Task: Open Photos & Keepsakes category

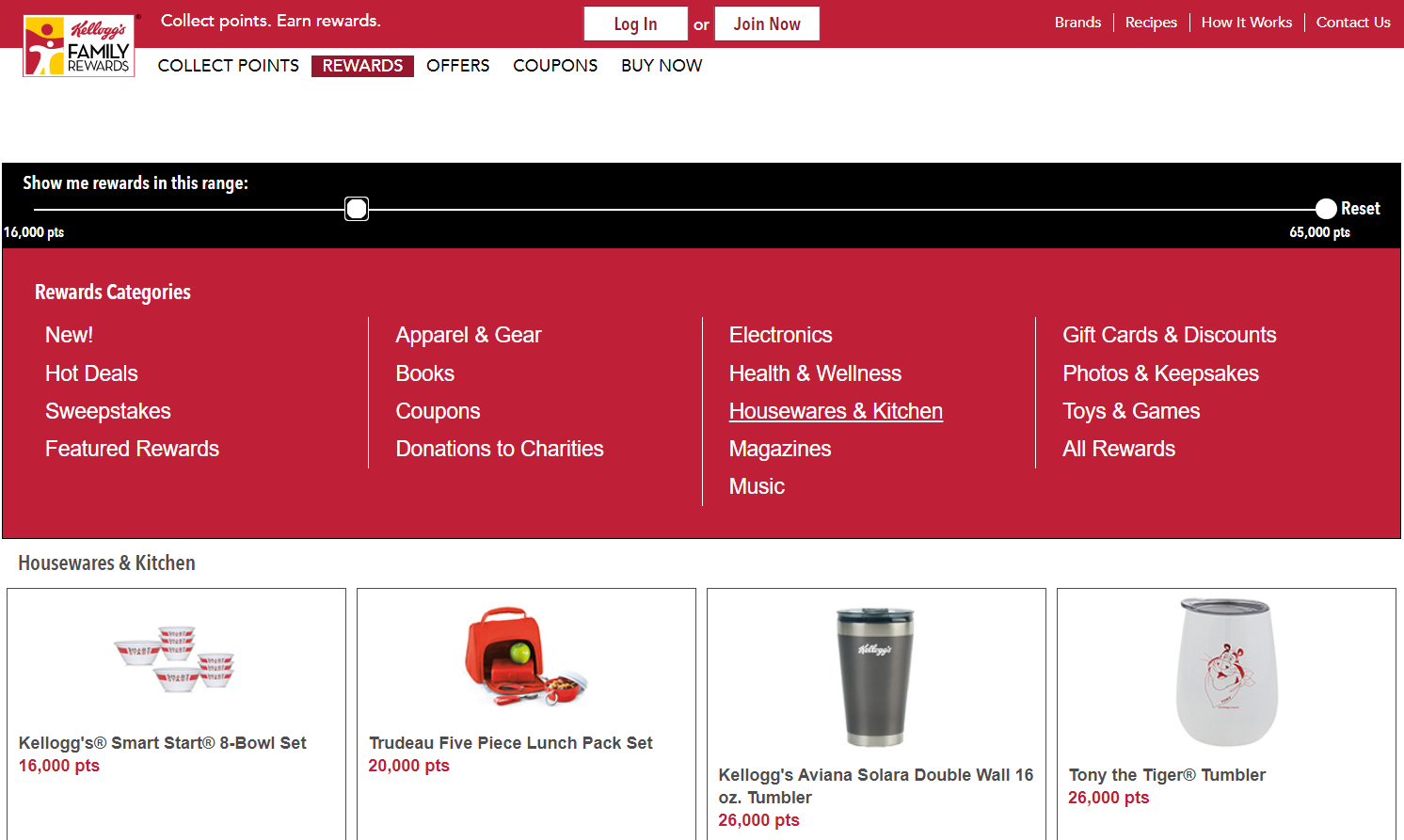Action: point(1160,373)
